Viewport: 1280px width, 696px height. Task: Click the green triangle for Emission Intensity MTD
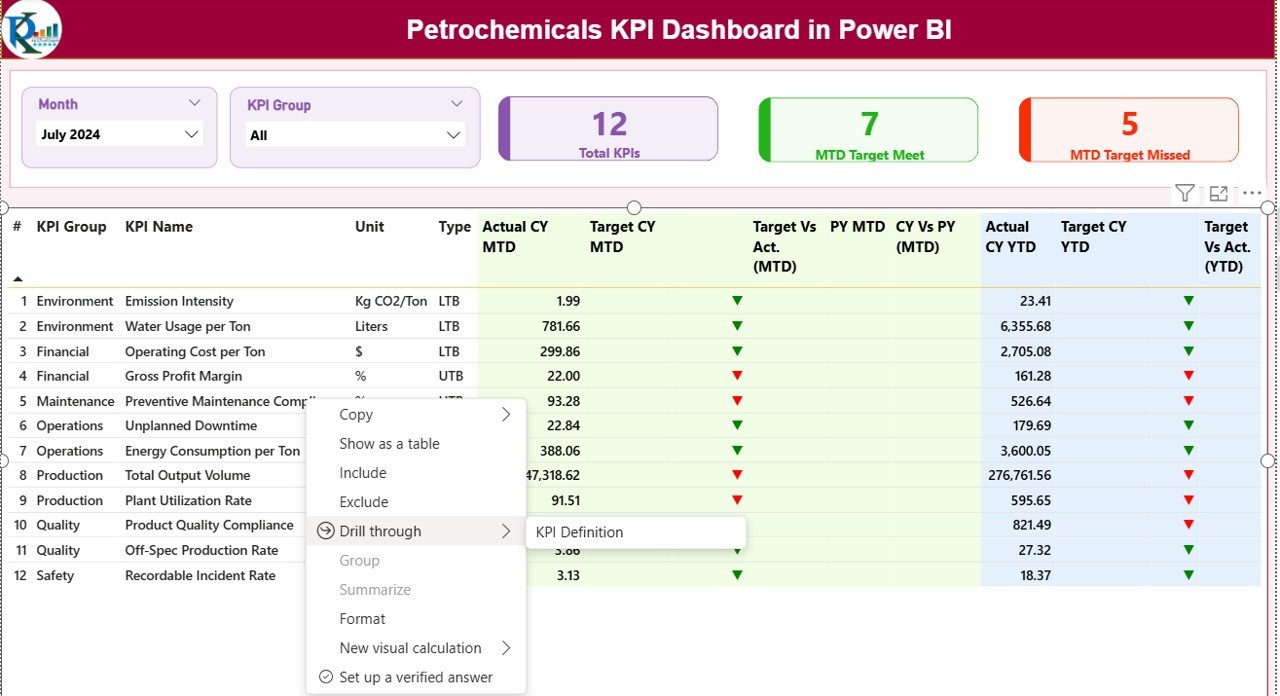(x=737, y=300)
